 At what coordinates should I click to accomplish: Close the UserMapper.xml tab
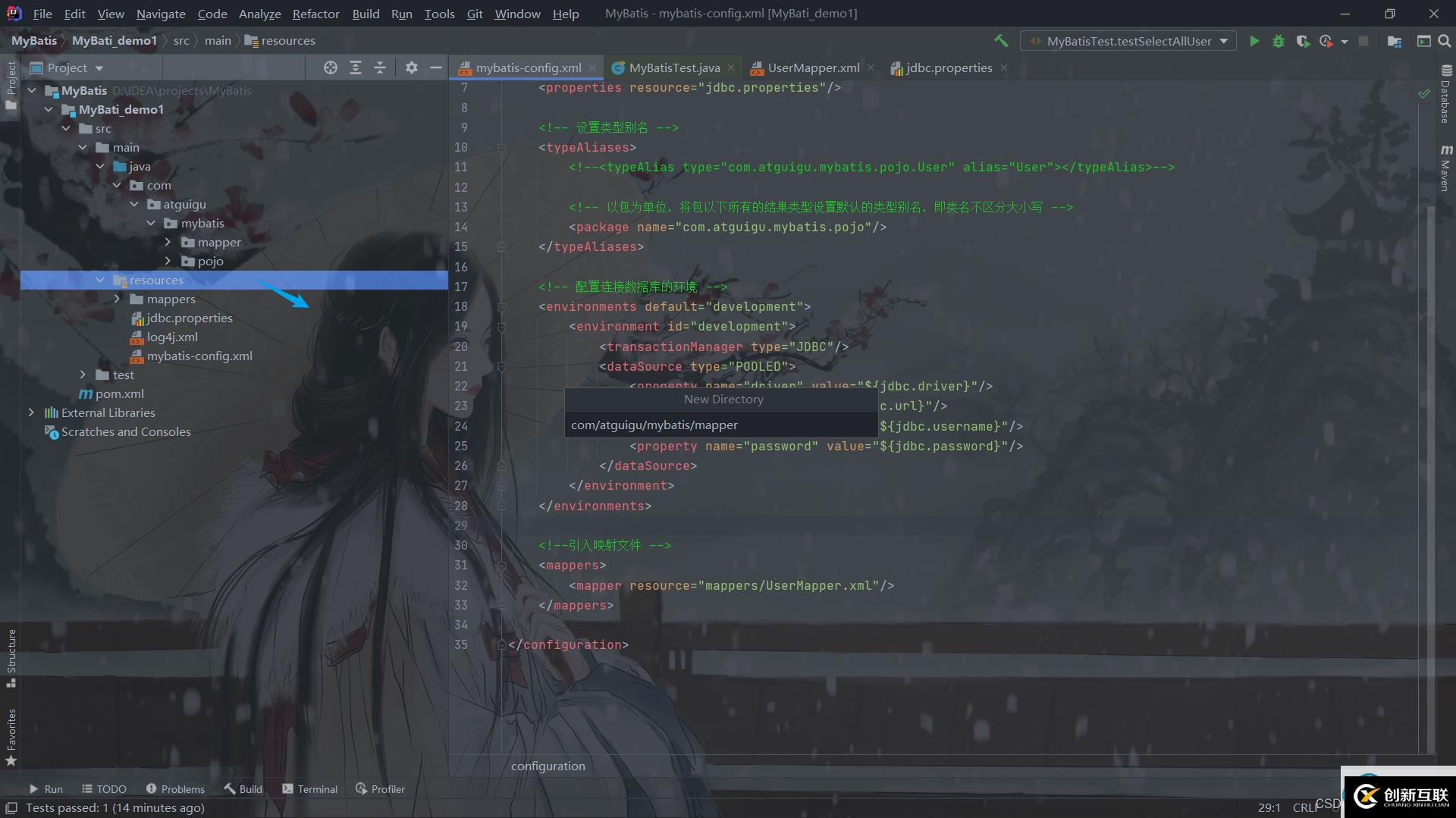(871, 67)
